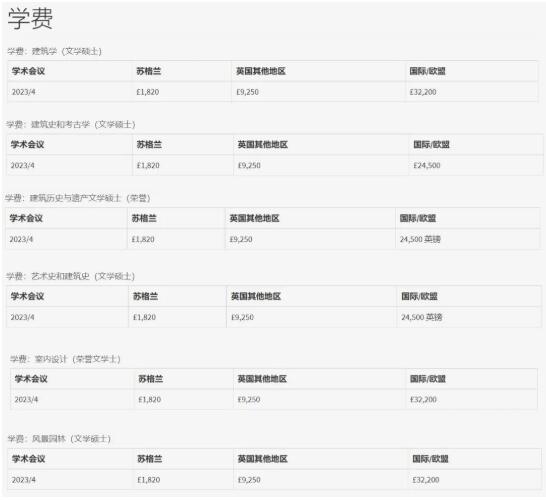Click 国际/欧盟 header in 艺术史和建筑史 table
This screenshot has height=500, width=546.
pos(420,296)
